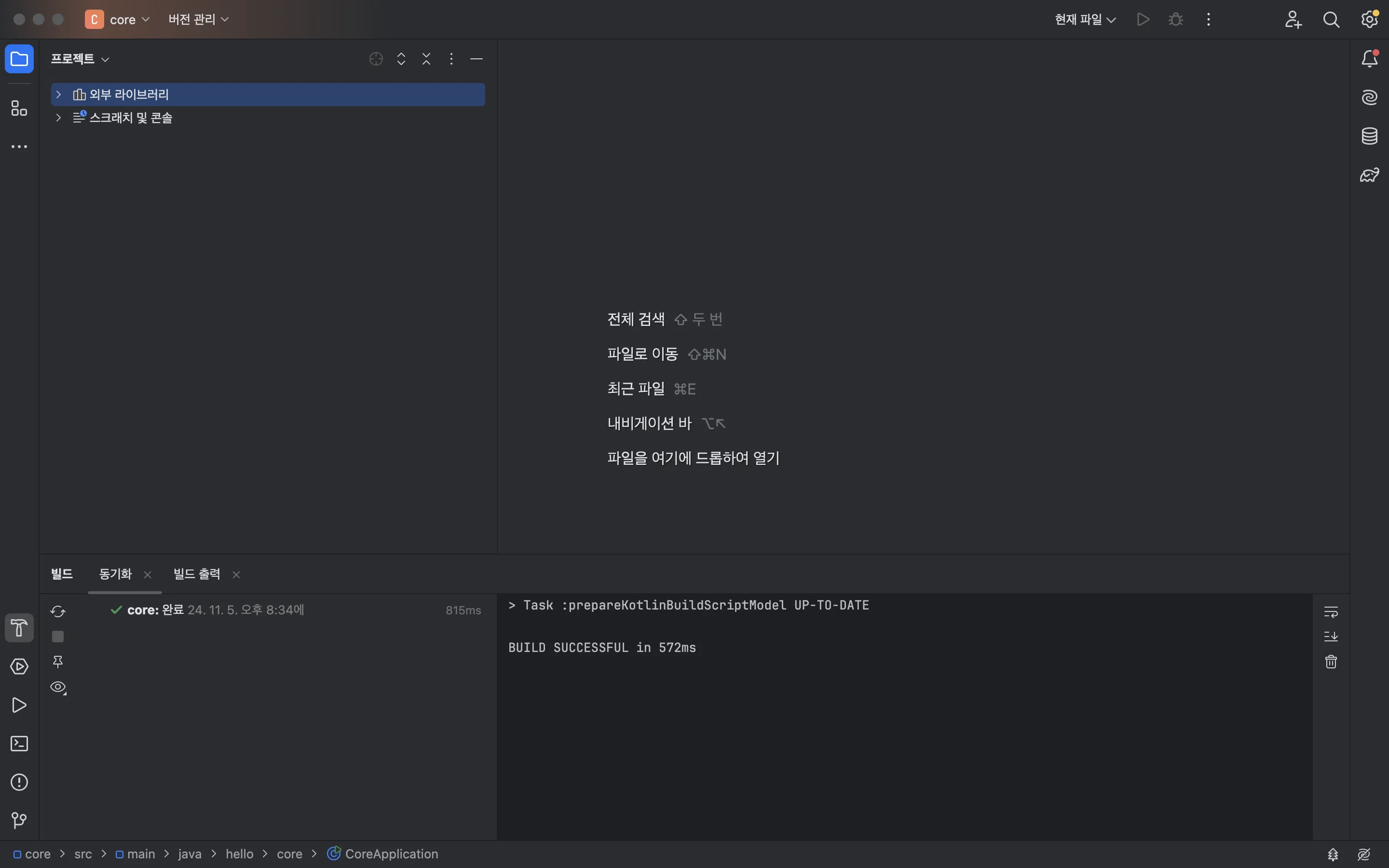Open the 현재 파일 run configuration dropdown

pos(1085,19)
